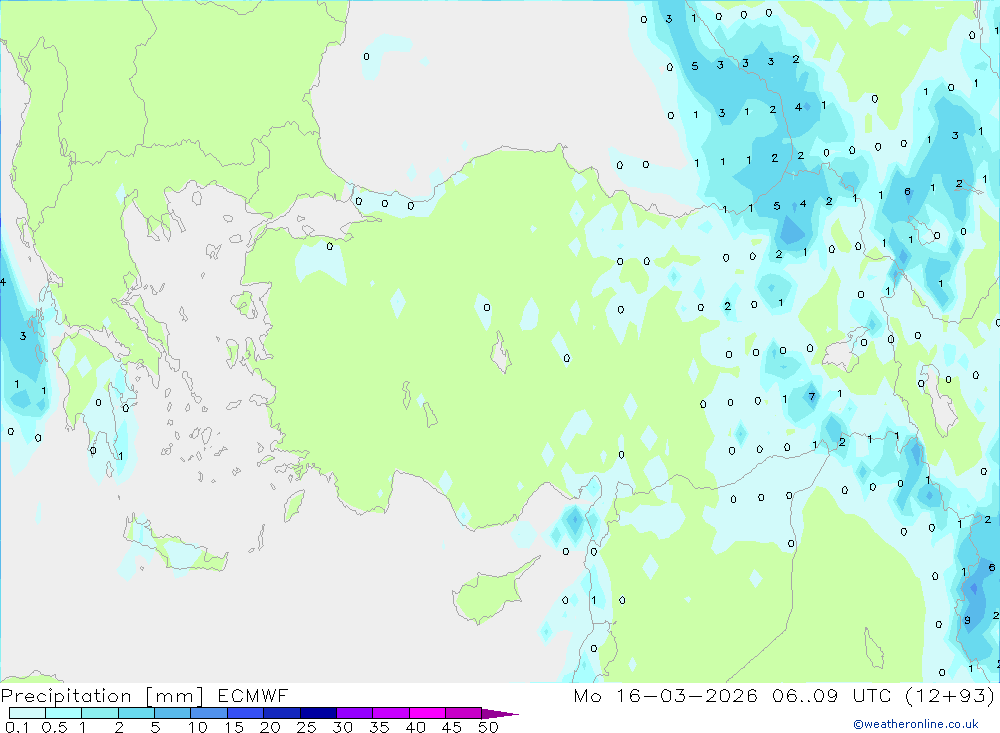Viewport: 1000px width, 733px height.
Task: Pick the 15–20 mm legend color swatch
Action: [x=246, y=713]
